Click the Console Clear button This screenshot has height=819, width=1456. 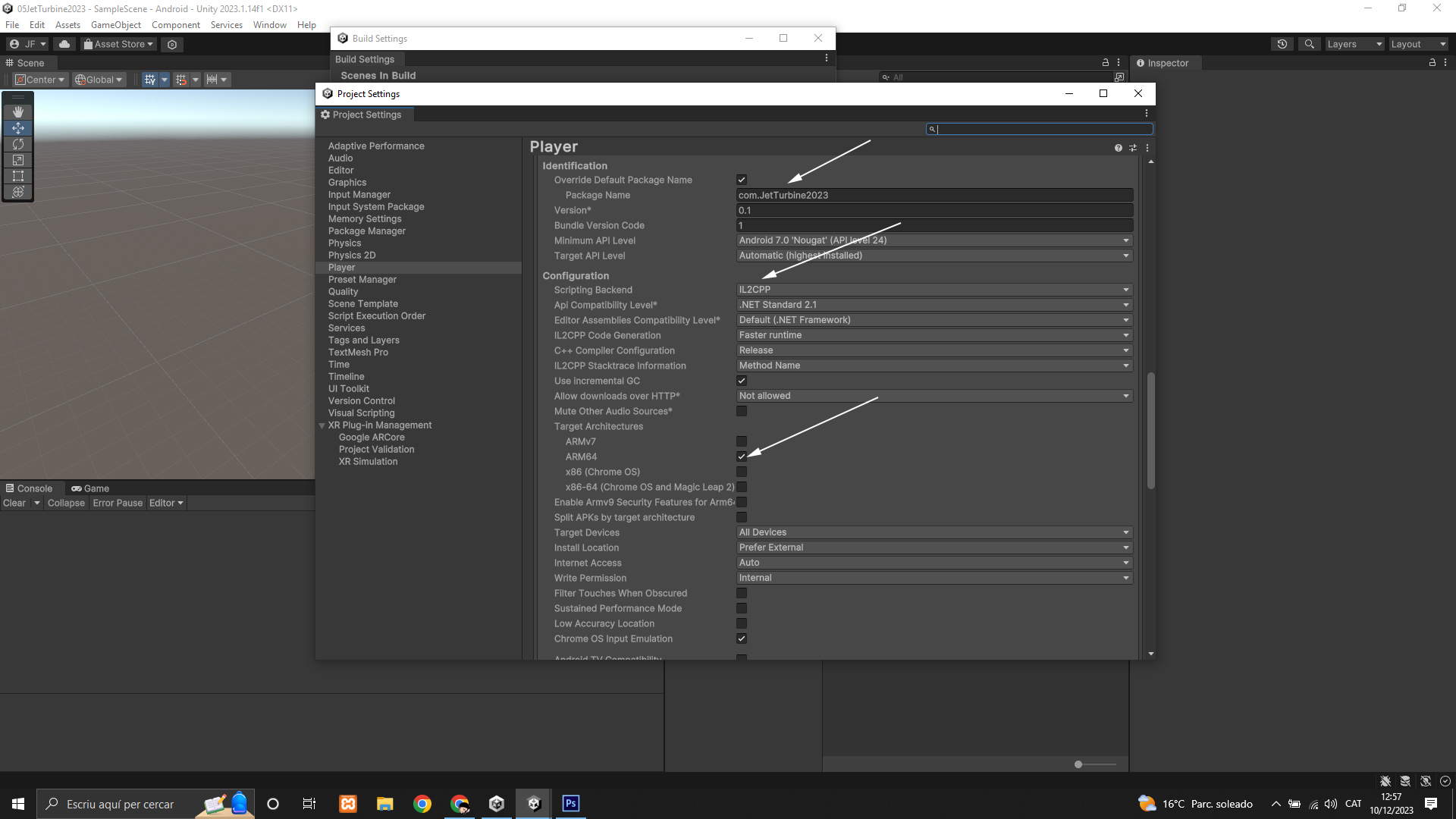tap(14, 503)
